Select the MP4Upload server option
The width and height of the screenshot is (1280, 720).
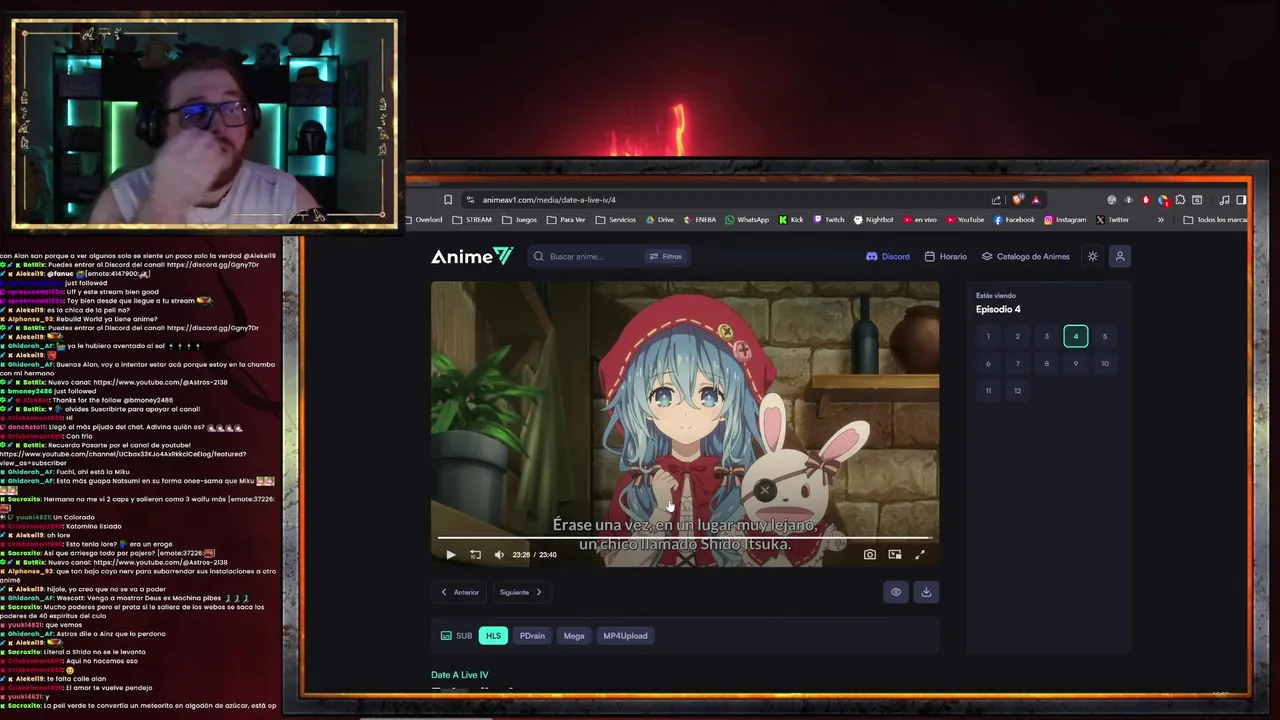[x=625, y=635]
